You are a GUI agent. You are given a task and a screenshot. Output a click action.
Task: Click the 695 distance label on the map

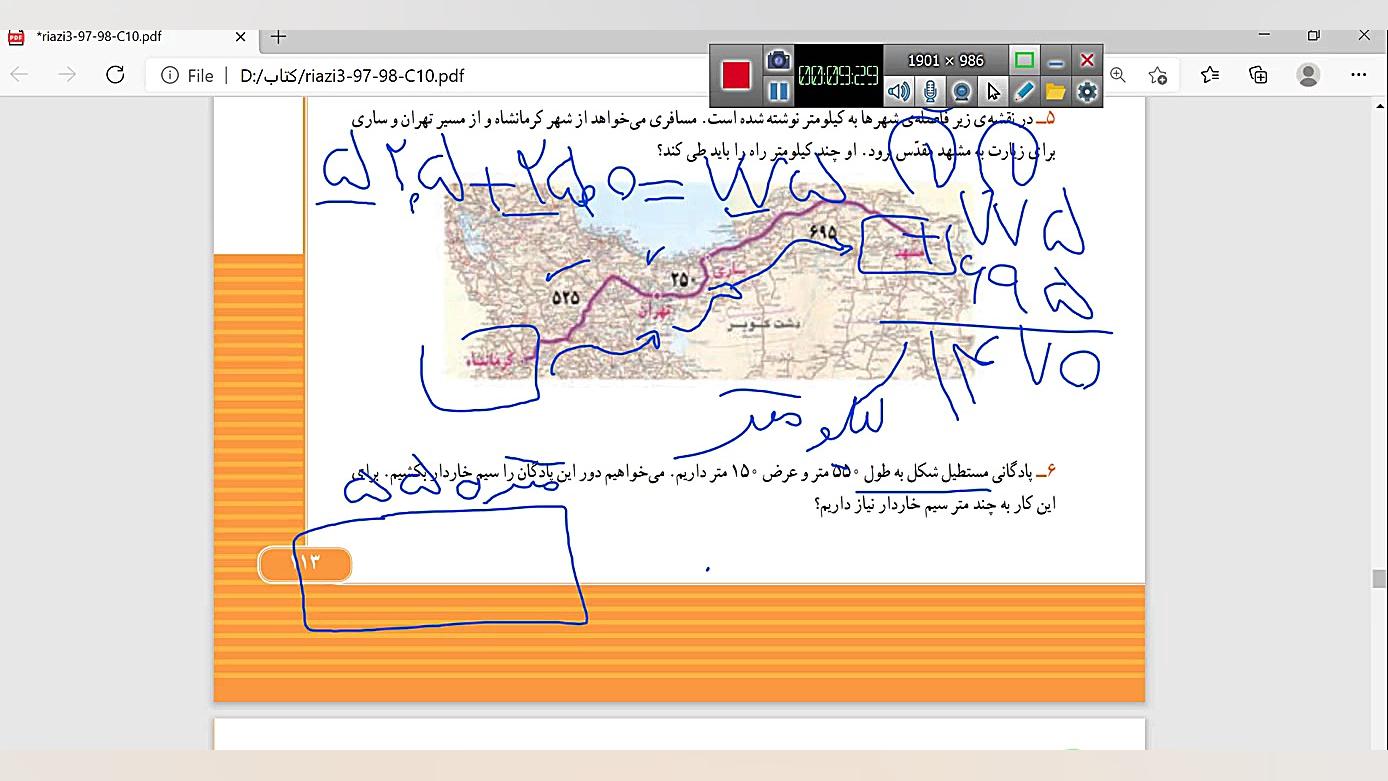(x=823, y=232)
